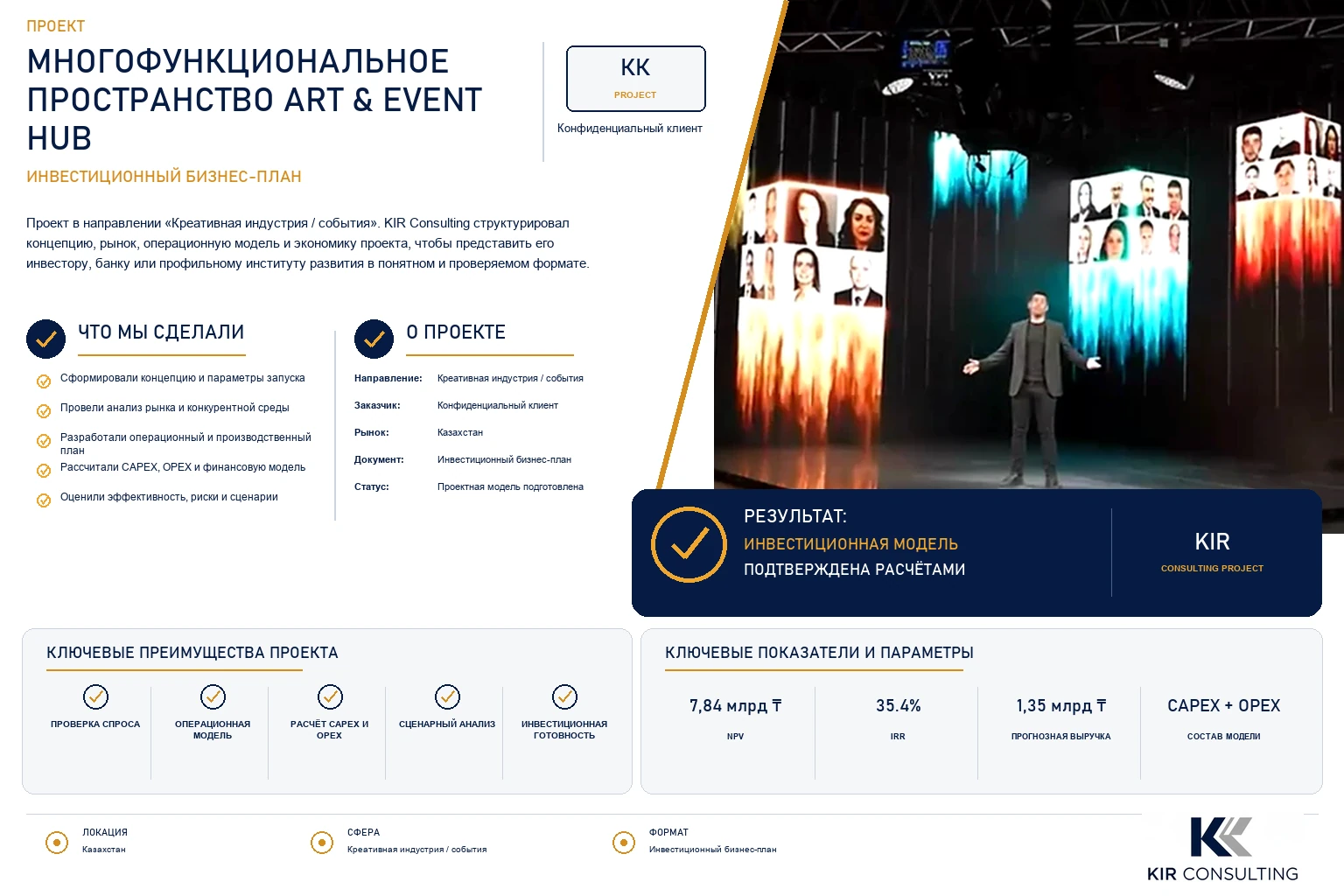Click the Конфиденциальный клиент caption under the badge

[x=630, y=129]
